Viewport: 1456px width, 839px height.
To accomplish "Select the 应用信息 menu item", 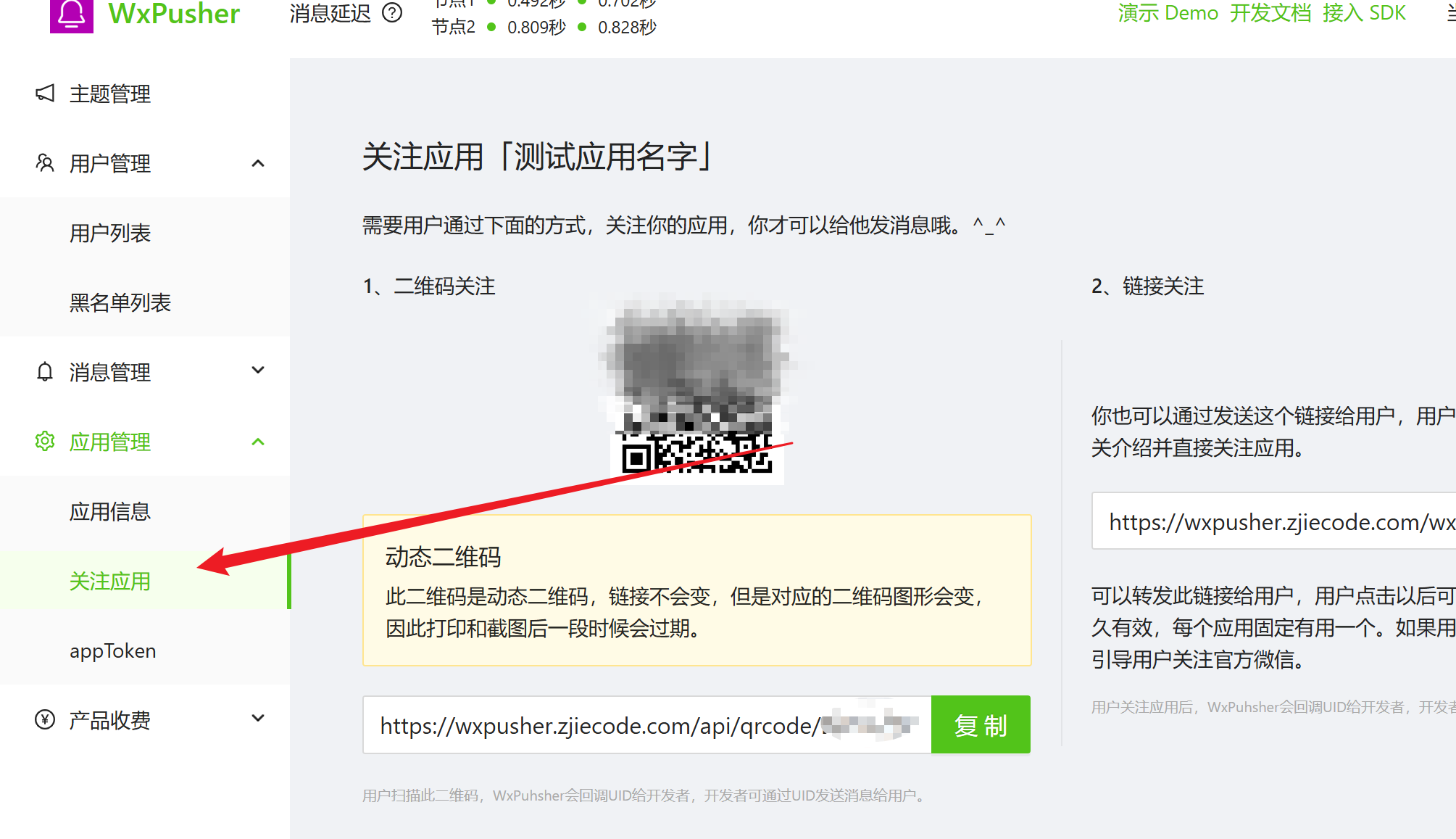I will 110,511.
